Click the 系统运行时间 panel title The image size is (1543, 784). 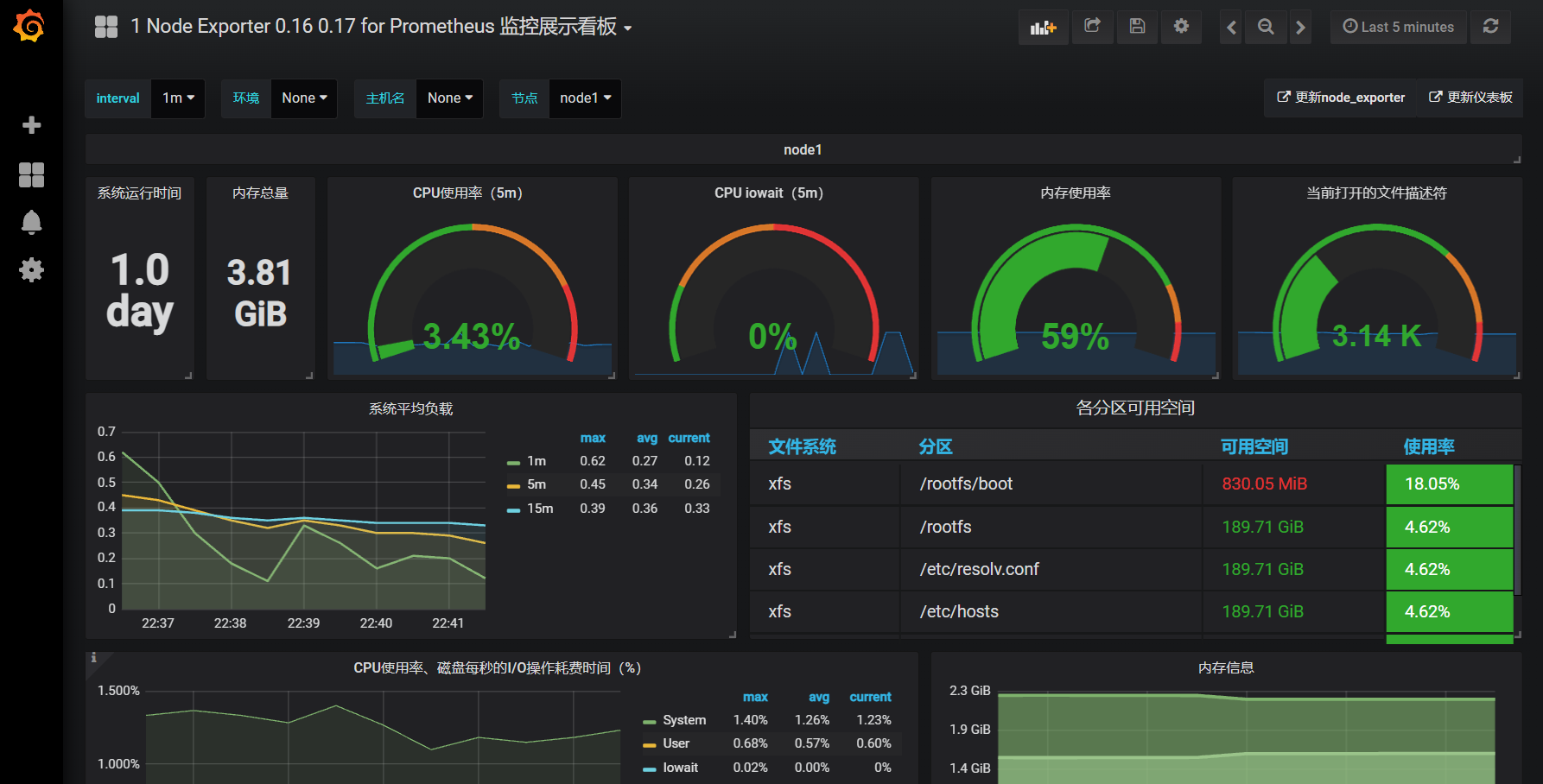[139, 193]
